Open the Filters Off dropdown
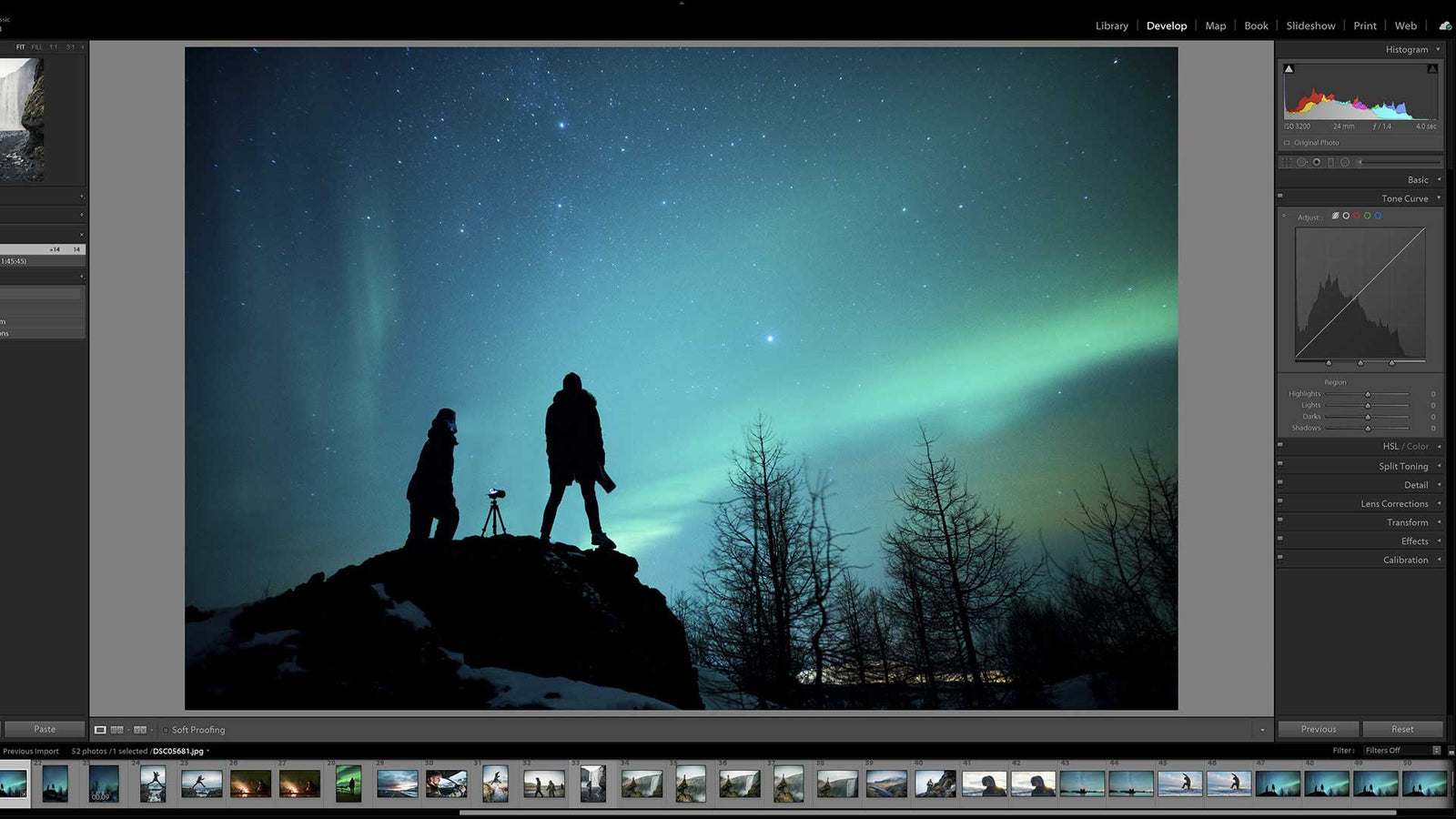Viewport: 1456px width, 819px height. pyautogui.click(x=1385, y=750)
